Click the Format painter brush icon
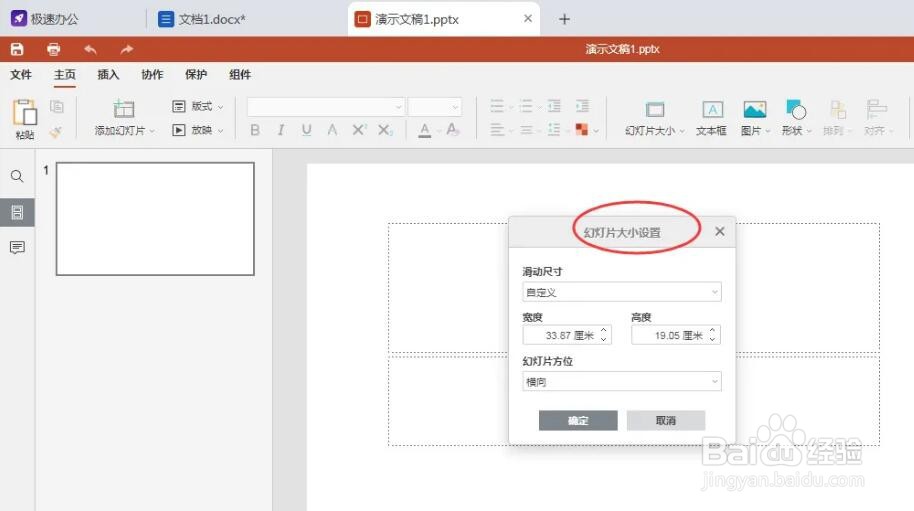This screenshot has width=914, height=511. pos(56,132)
